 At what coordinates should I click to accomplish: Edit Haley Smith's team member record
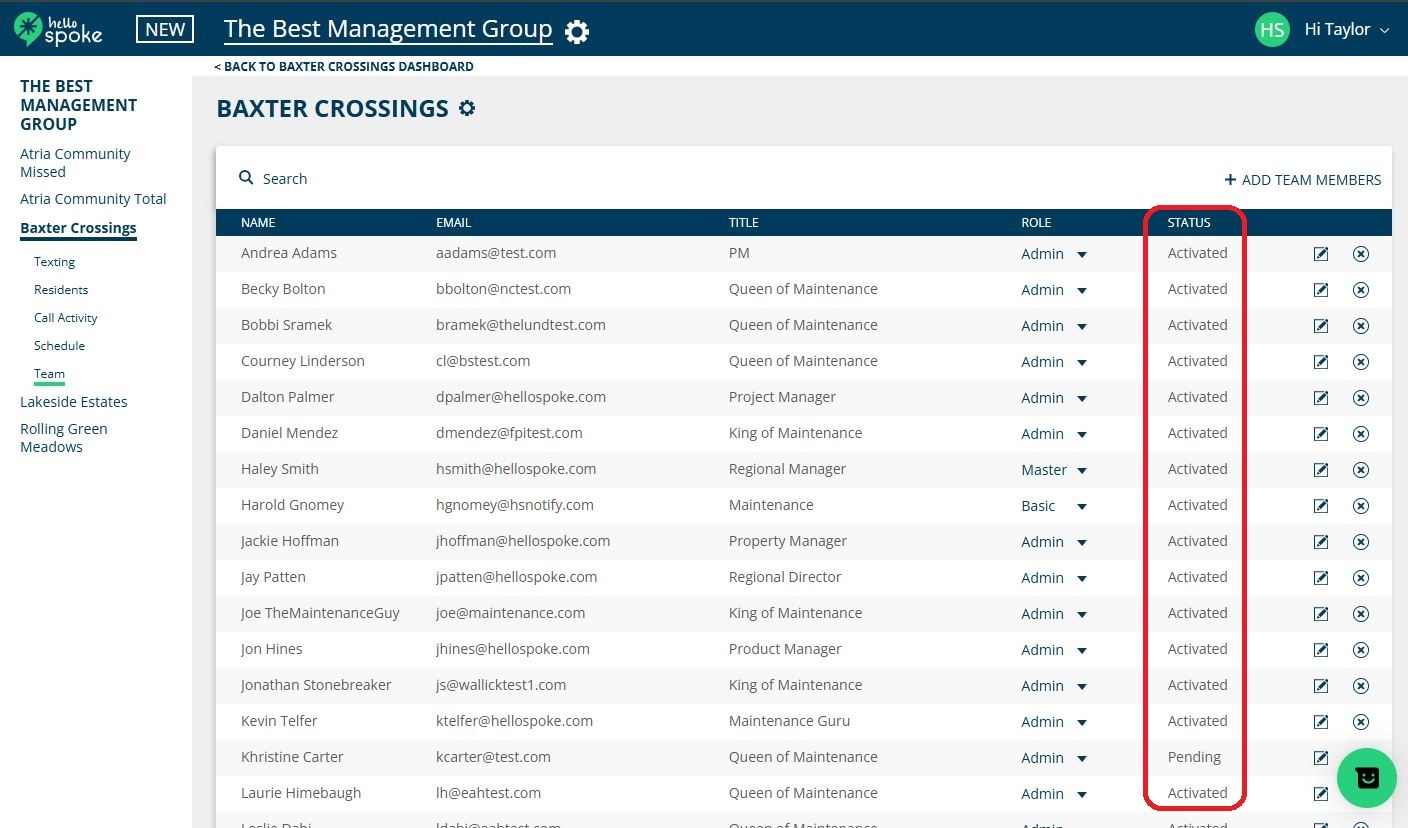coord(1321,470)
